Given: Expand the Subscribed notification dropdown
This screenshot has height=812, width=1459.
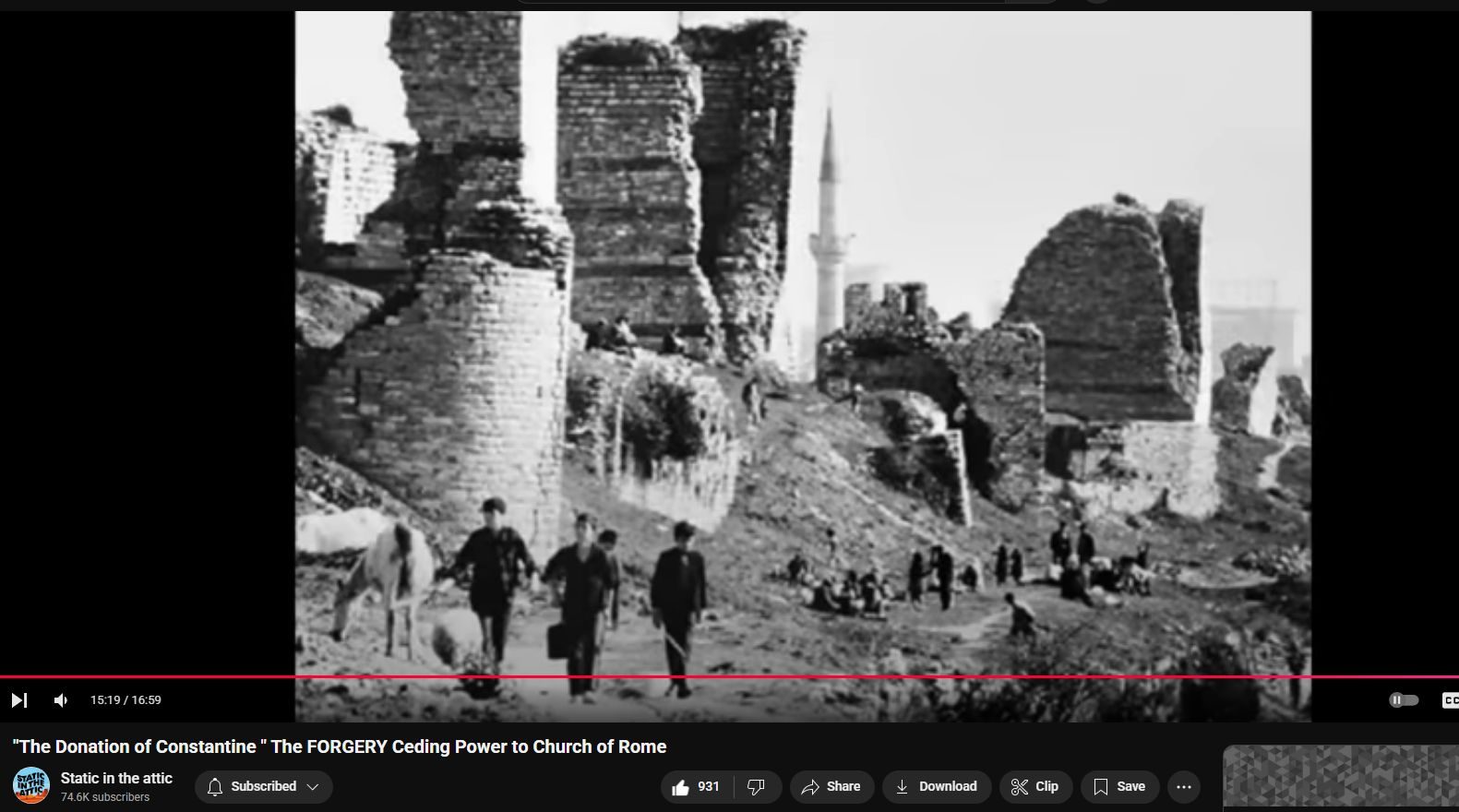Looking at the screenshot, I should (313, 787).
